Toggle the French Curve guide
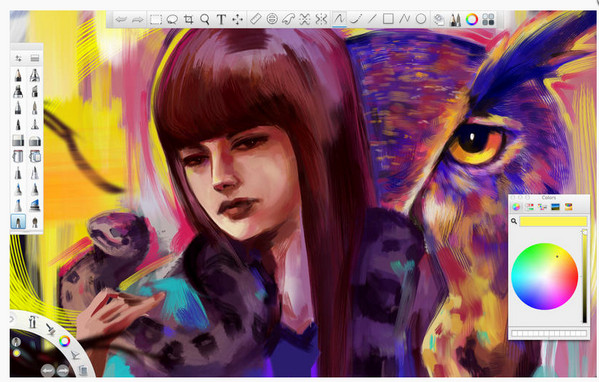599x382 pixels. point(288,19)
